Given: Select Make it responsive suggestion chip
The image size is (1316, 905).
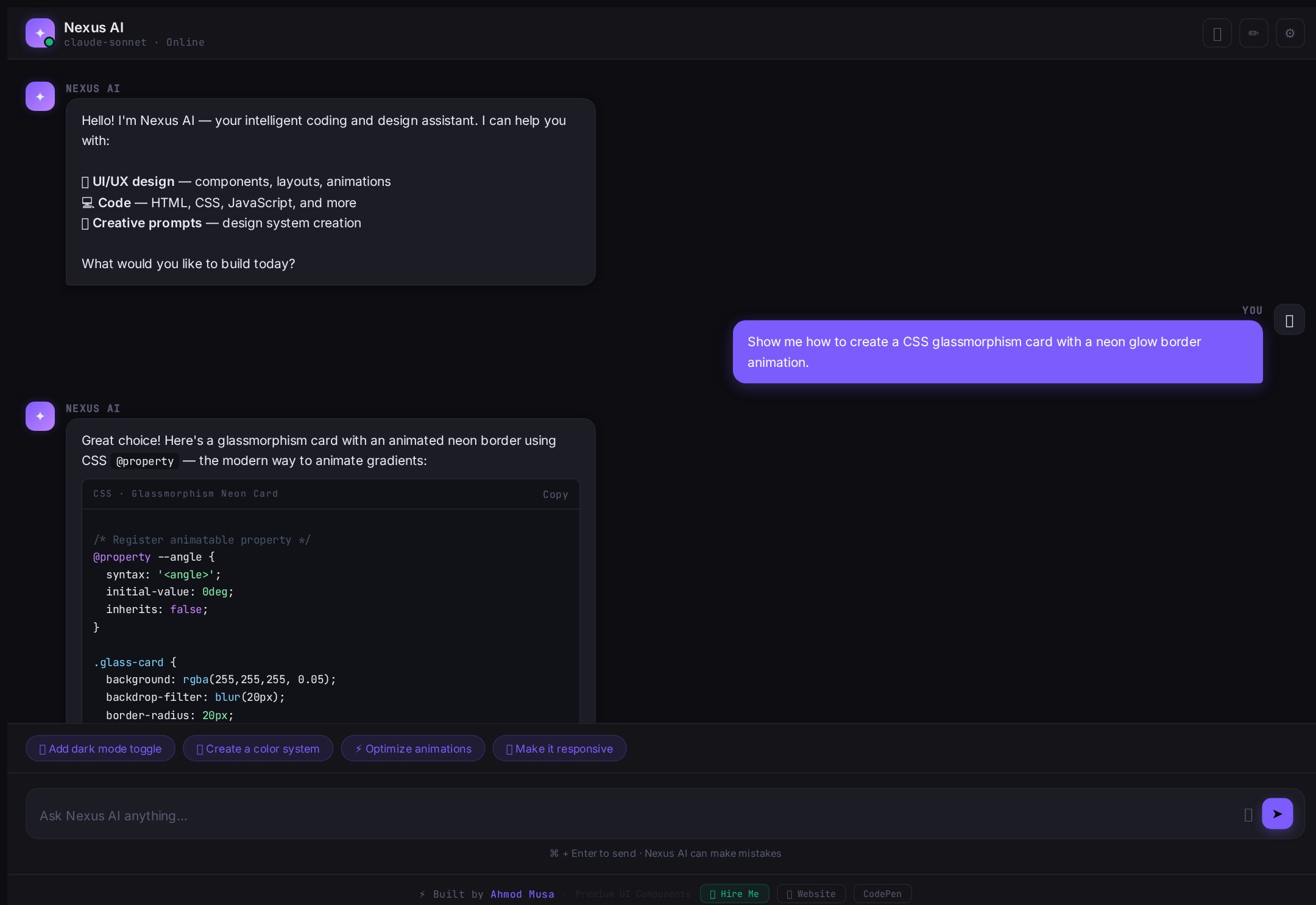Looking at the screenshot, I should tap(559, 748).
